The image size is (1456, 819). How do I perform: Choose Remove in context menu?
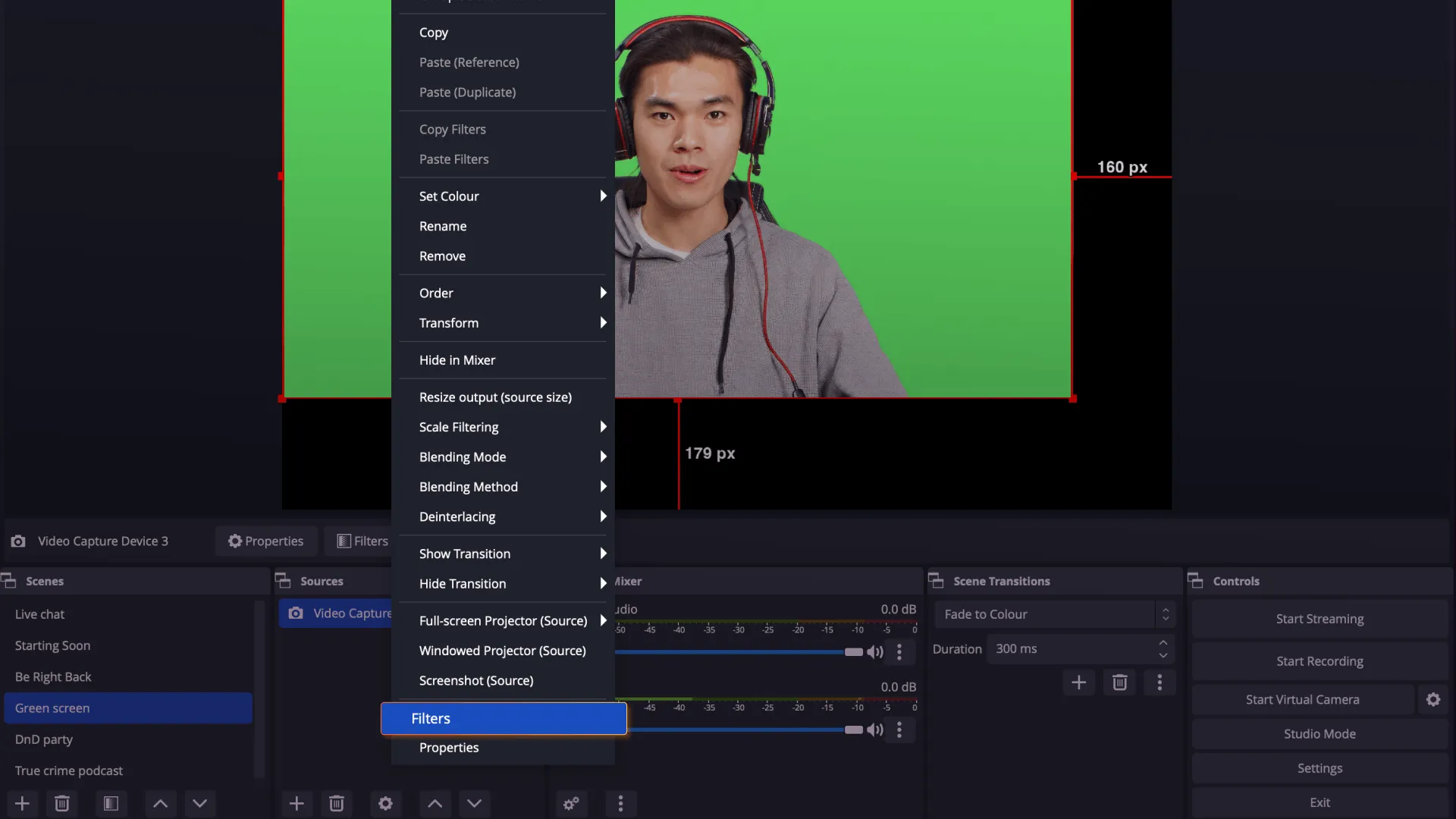(x=504, y=256)
